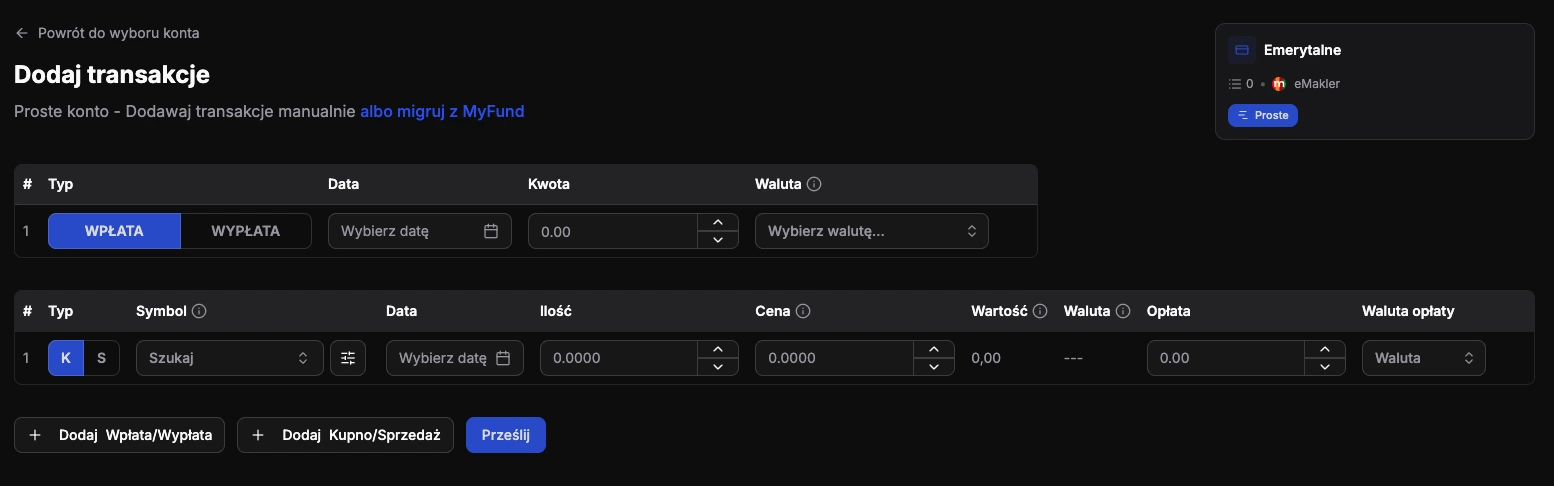Viewport: 1554px width, 486px height.
Task: Switch the transaction type to WYPŁATA
Action: (245, 231)
